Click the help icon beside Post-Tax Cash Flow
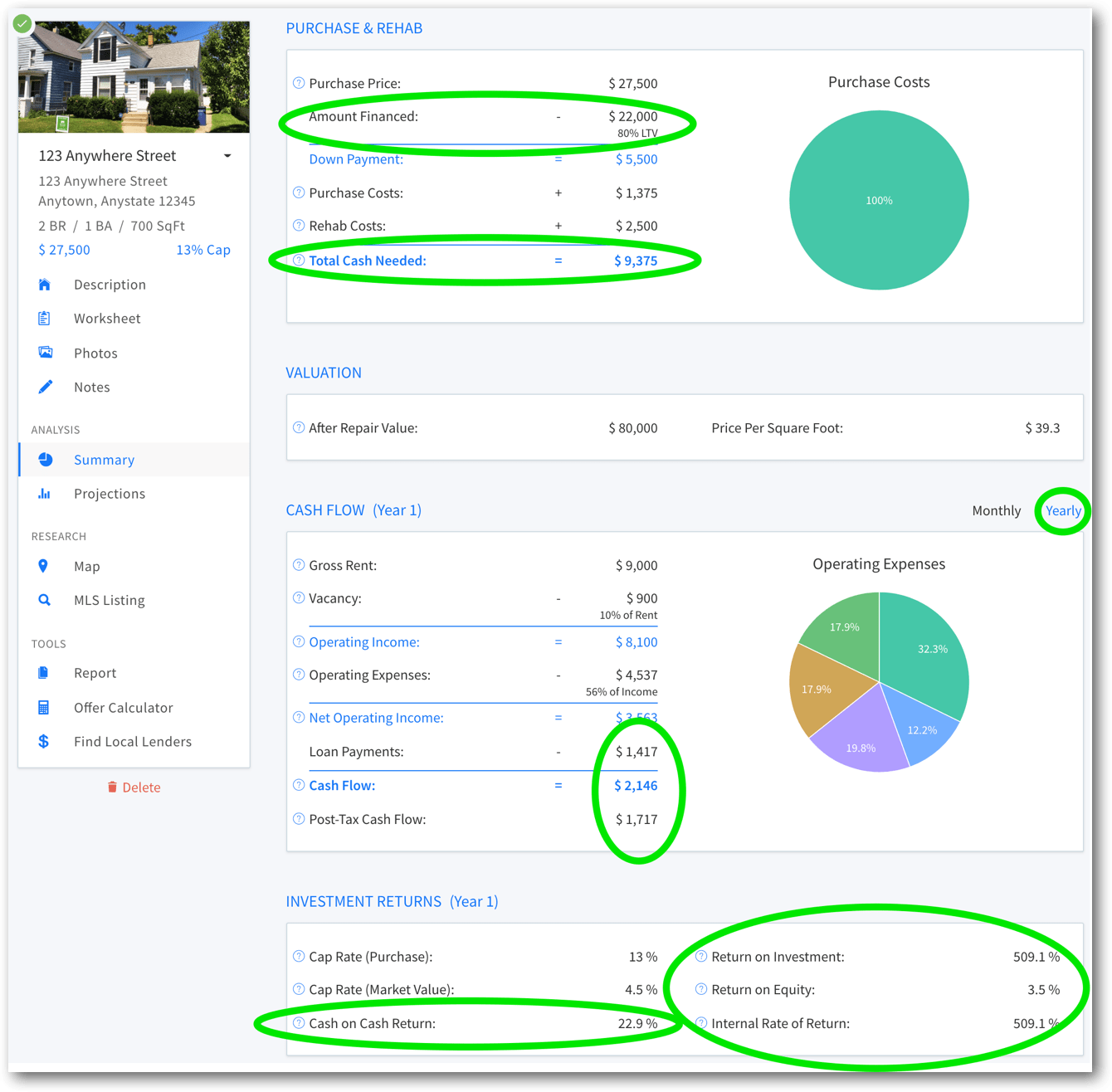 (x=299, y=819)
